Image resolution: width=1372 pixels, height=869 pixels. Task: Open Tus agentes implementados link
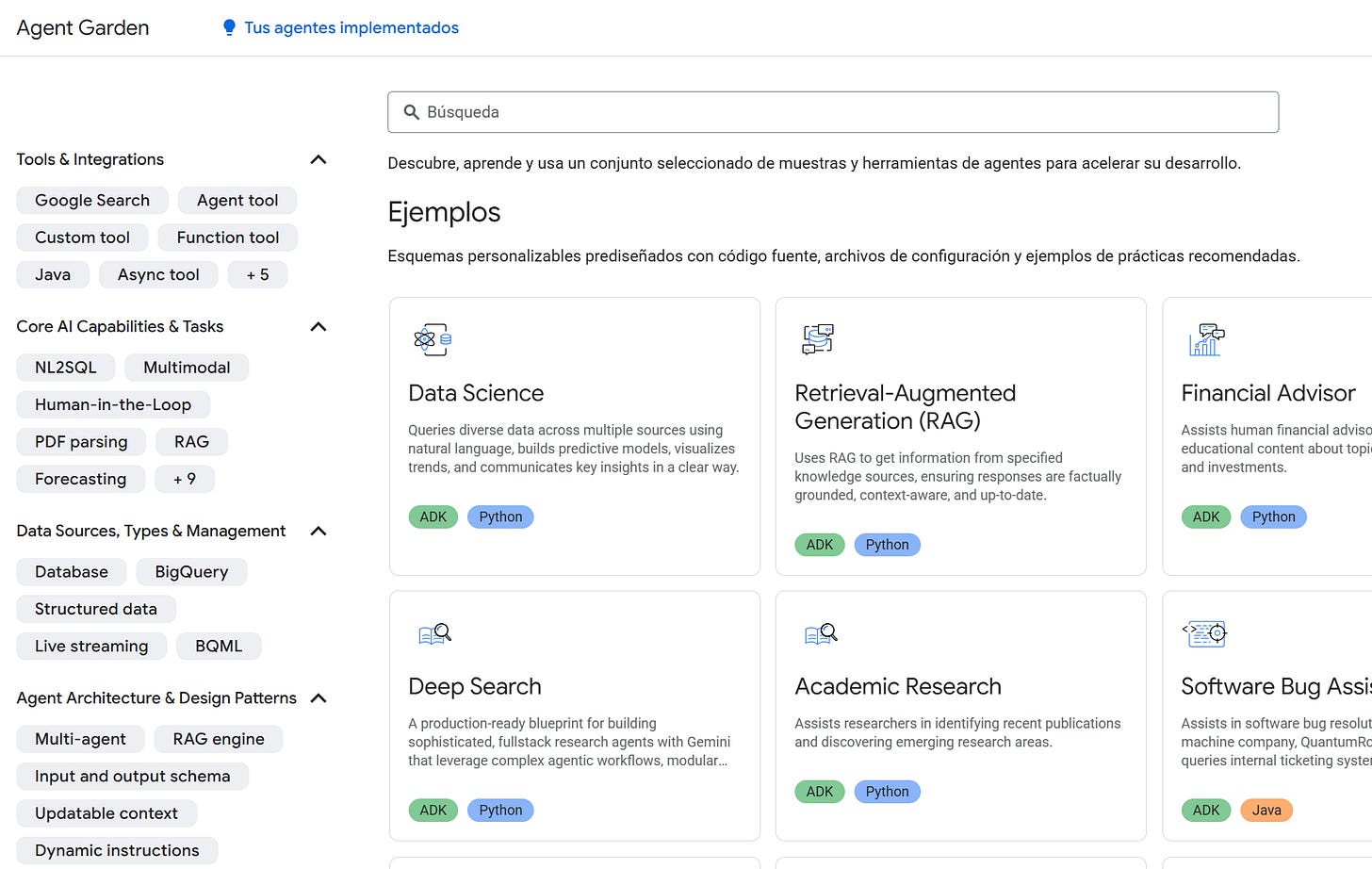[x=351, y=27]
